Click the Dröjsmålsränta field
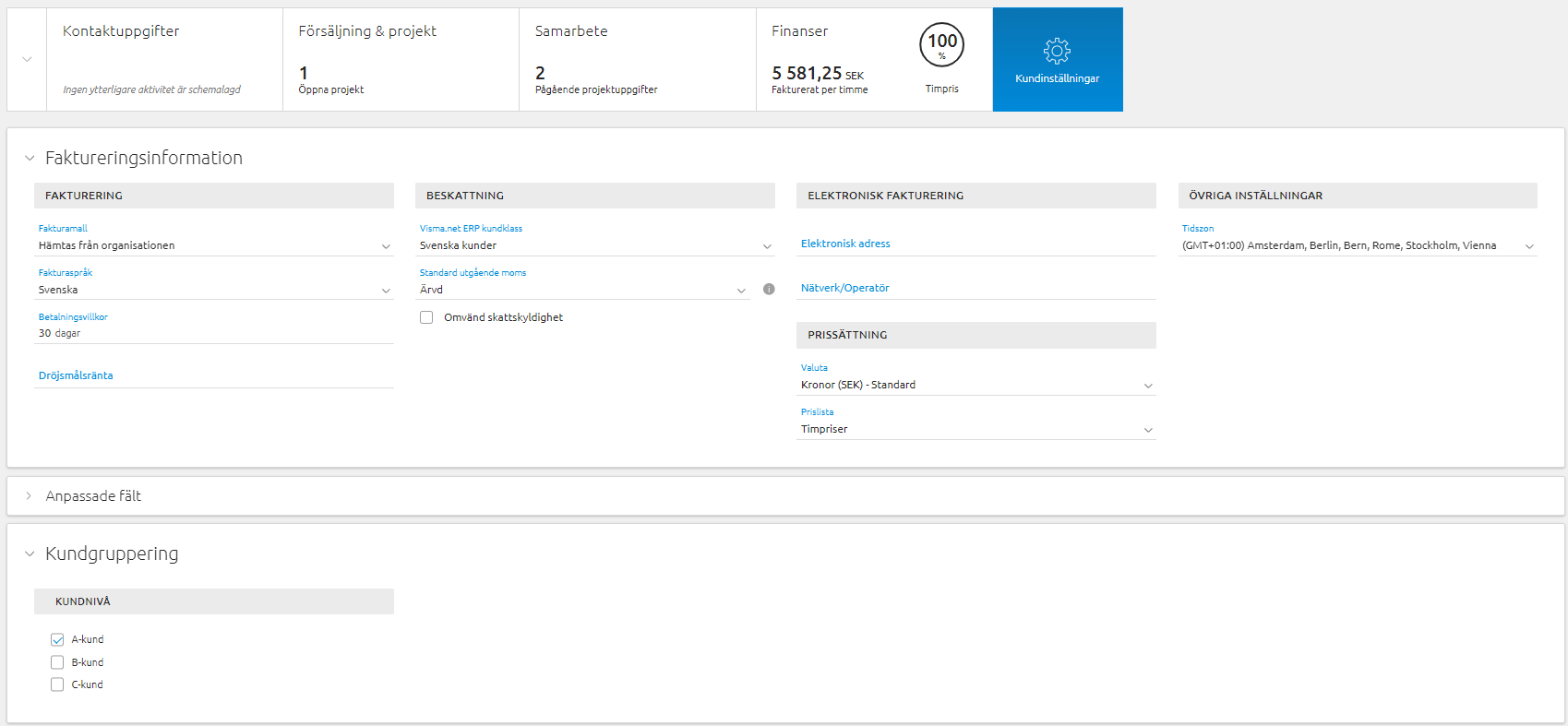The width and height of the screenshot is (1568, 726). click(x=214, y=375)
